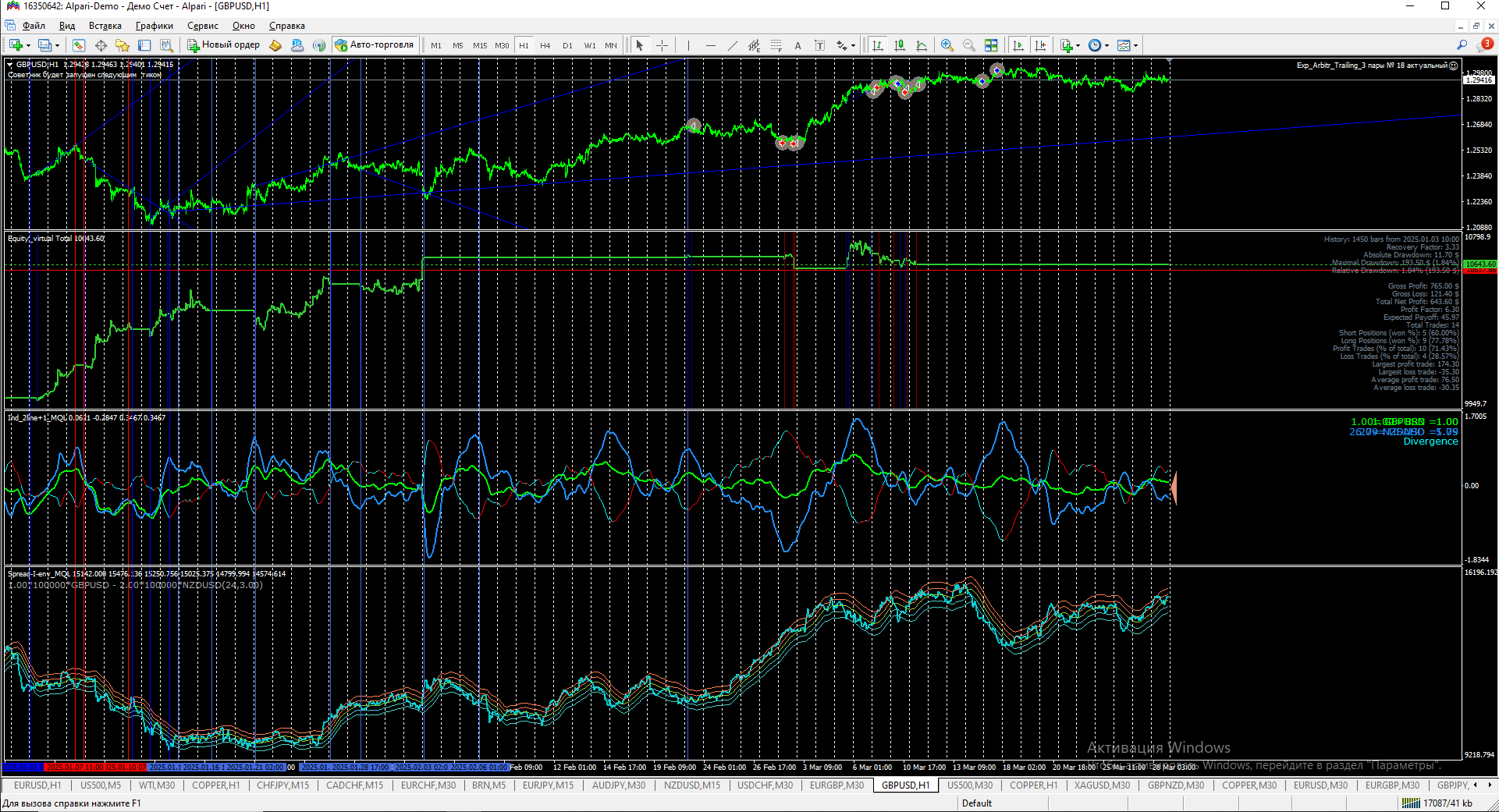The width and height of the screenshot is (1499, 812).
Task: Open the Strategy Tester icon
Action: (166, 45)
